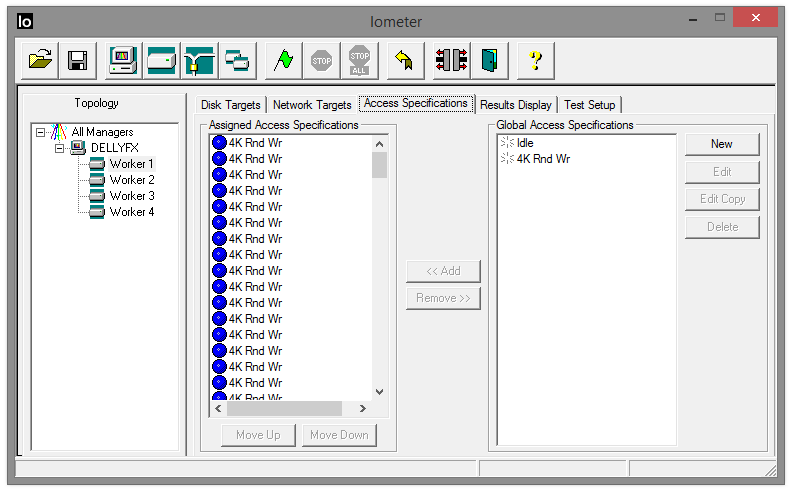Click the horizontal scroll left arrow

(x=218, y=408)
